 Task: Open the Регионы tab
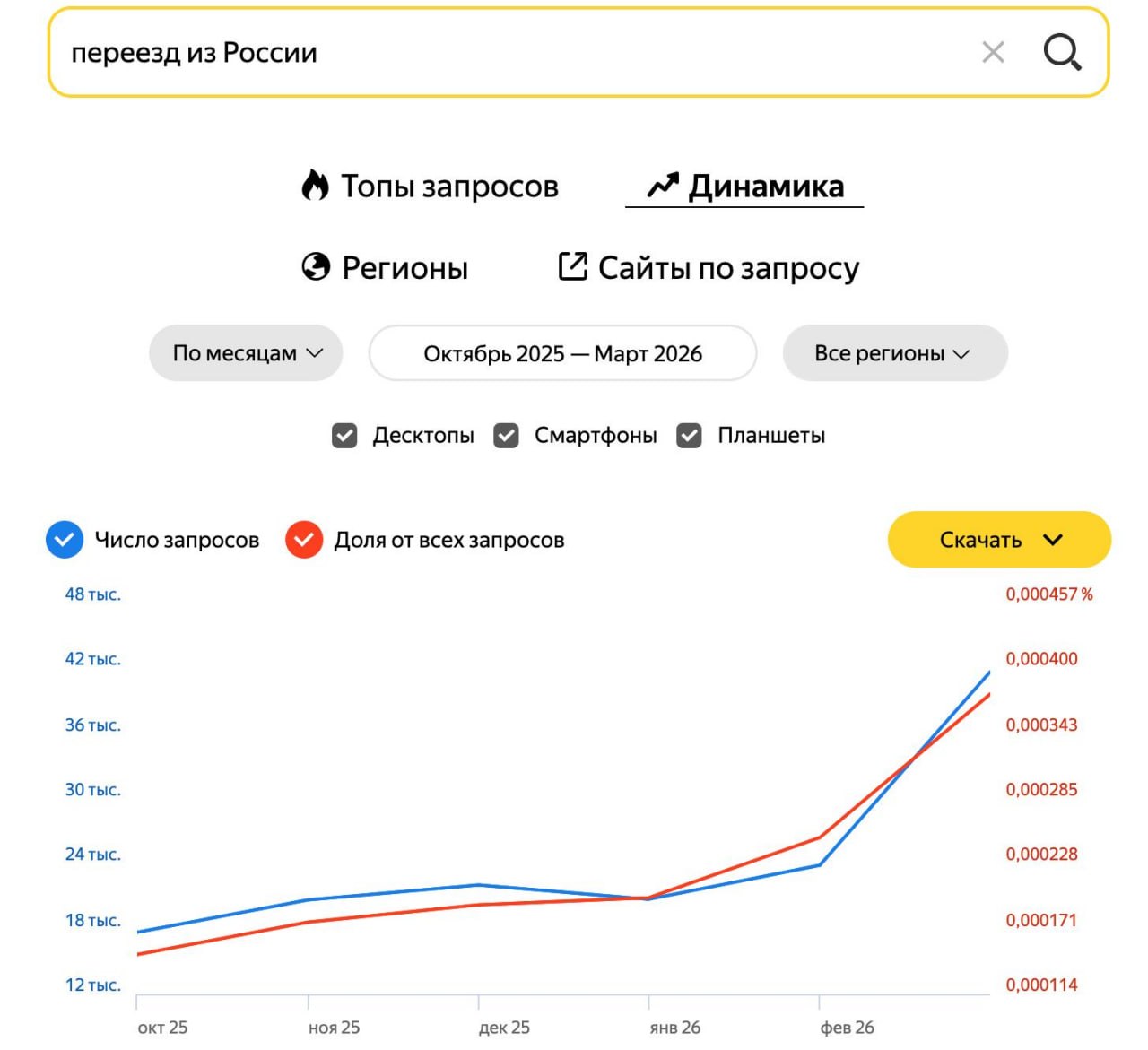[404, 268]
